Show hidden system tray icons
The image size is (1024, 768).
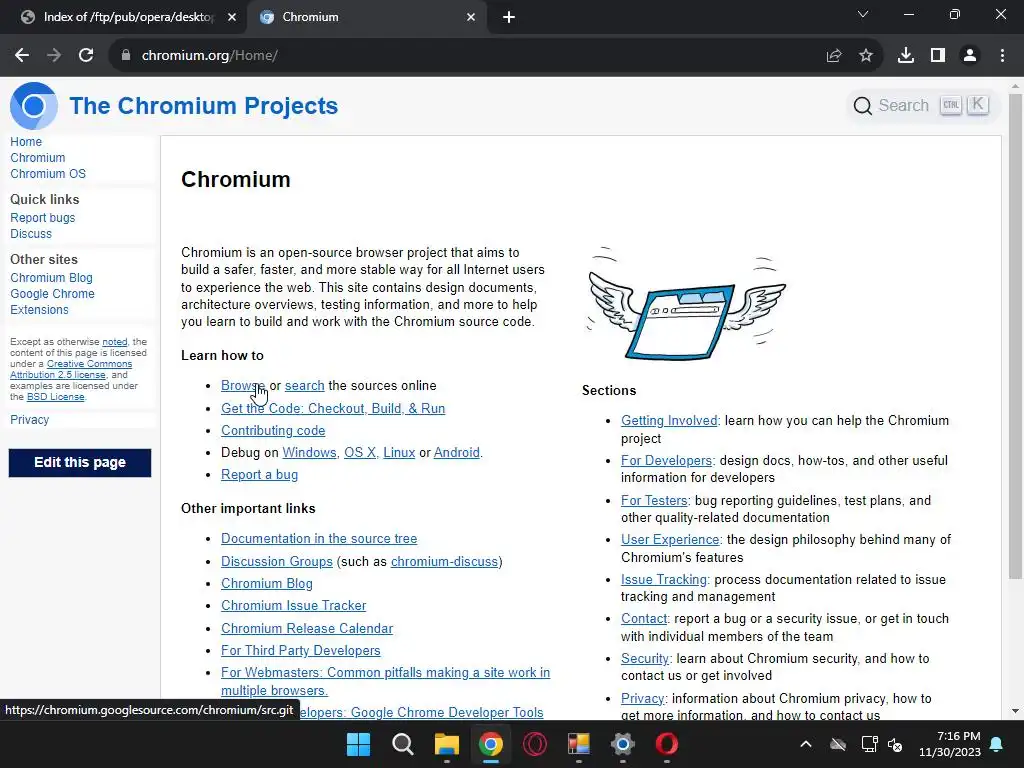click(x=806, y=744)
